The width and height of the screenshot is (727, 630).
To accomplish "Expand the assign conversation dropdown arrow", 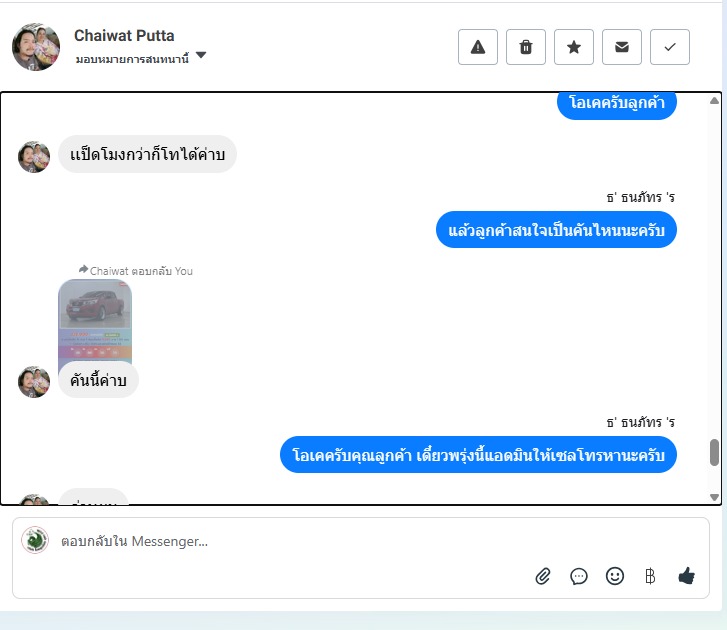I will click(x=201, y=55).
